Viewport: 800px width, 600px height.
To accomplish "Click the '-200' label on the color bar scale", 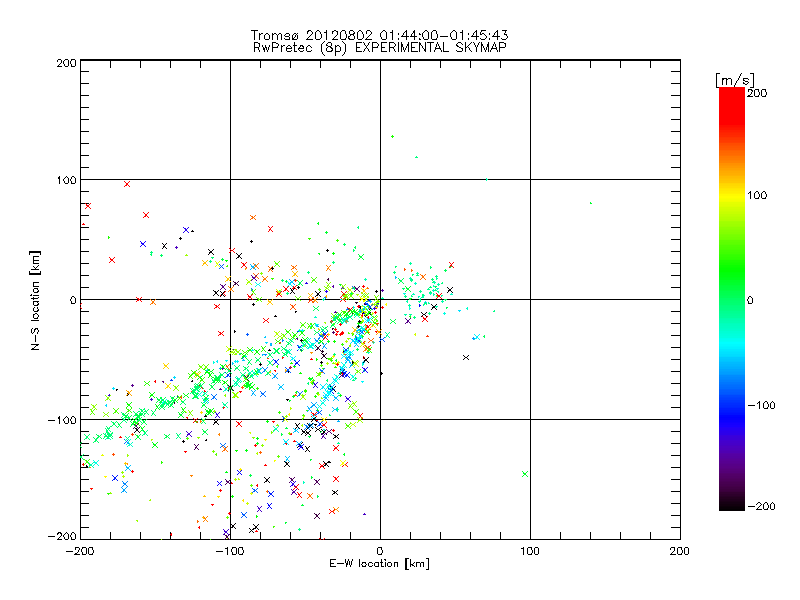I will [761, 506].
